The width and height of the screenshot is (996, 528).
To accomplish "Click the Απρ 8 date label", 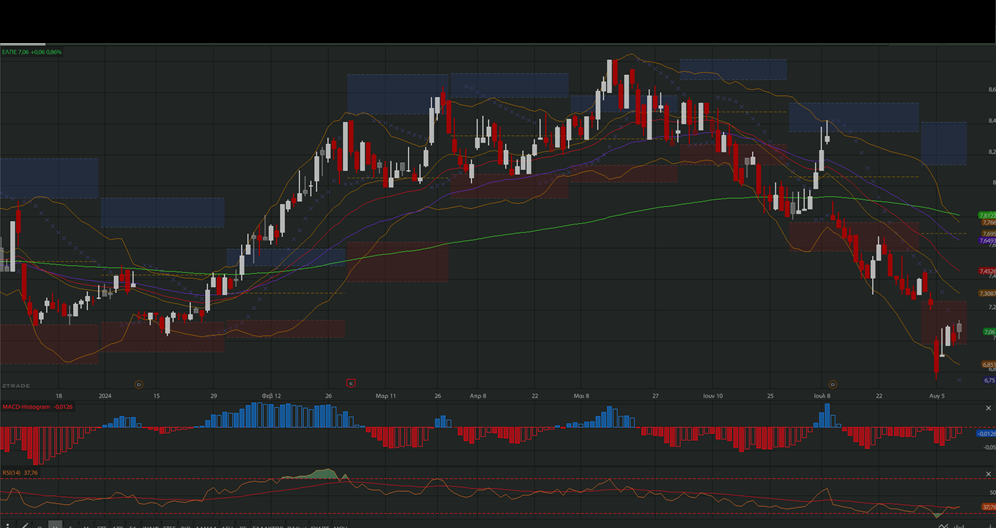I will 478,396.
